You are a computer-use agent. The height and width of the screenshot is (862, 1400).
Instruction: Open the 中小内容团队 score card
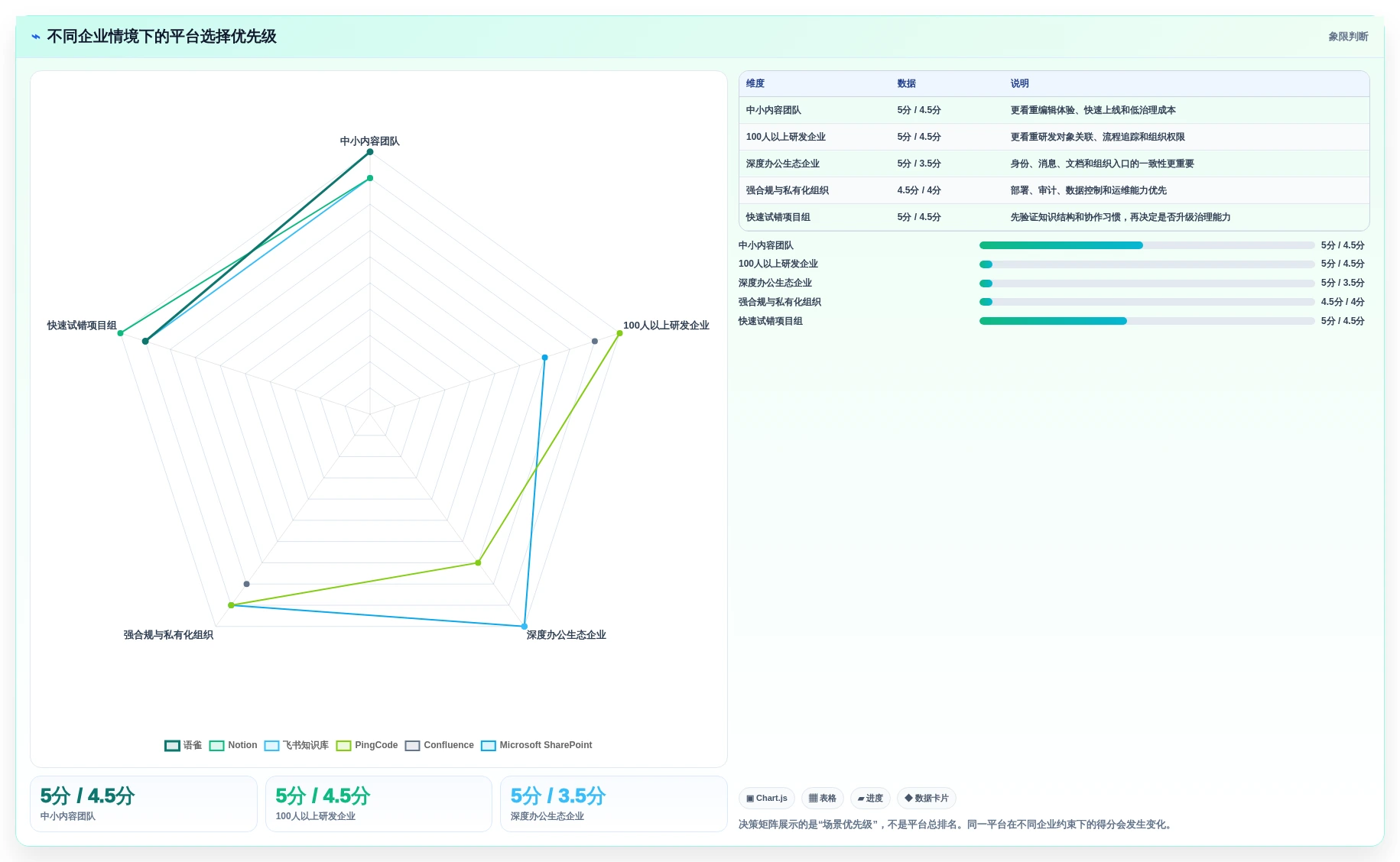[x=144, y=804]
